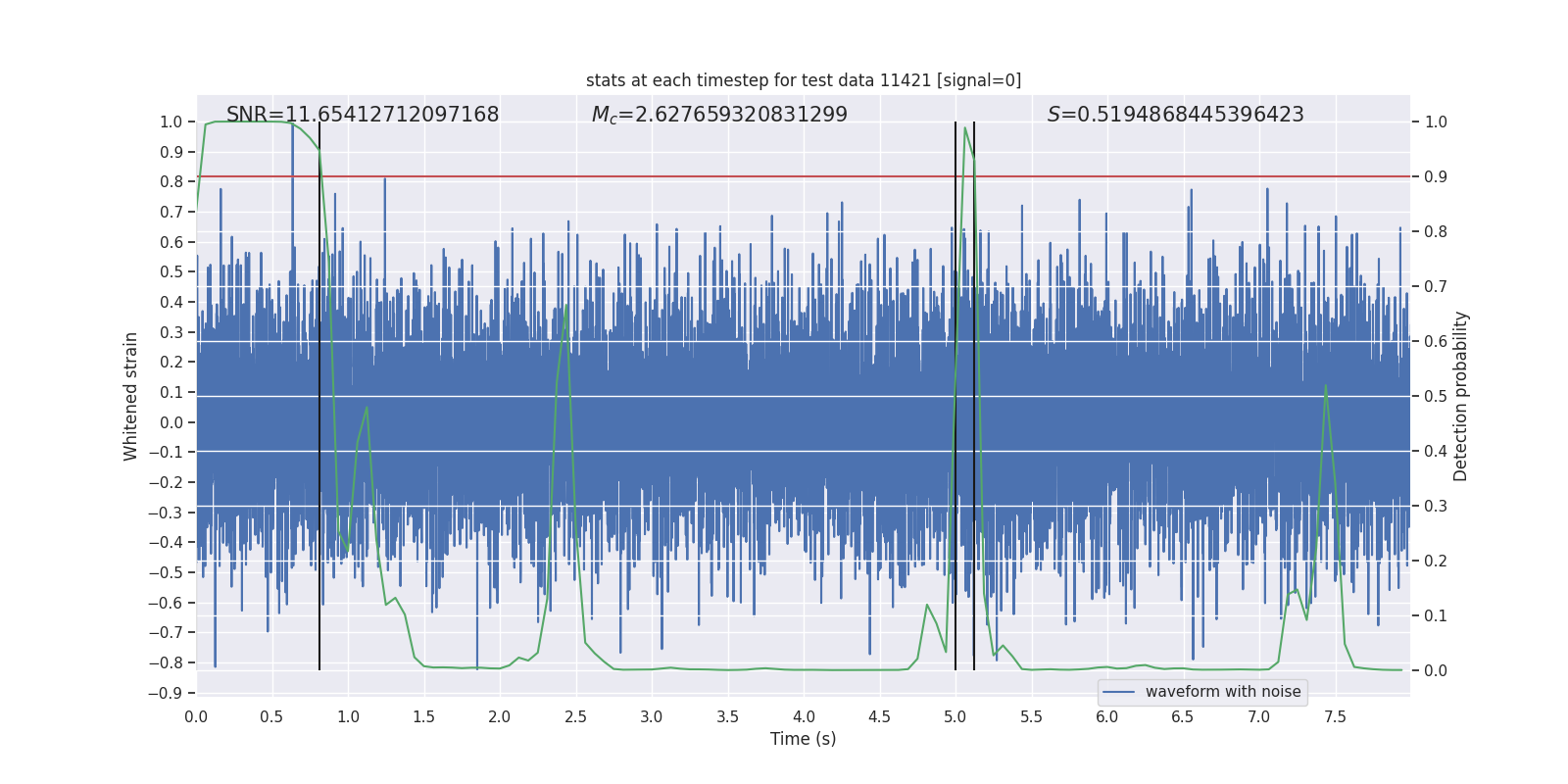The width and height of the screenshot is (1568, 784).
Task: Click the 'waveform with noise' legend label
Action: coord(1222,692)
